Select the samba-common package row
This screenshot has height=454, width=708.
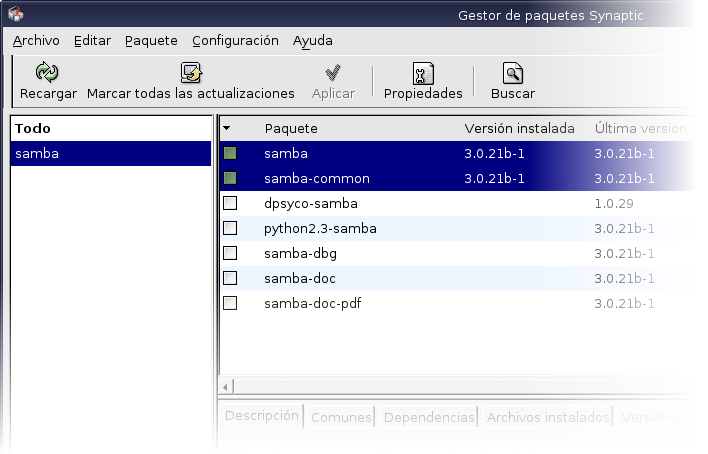click(x=457, y=178)
